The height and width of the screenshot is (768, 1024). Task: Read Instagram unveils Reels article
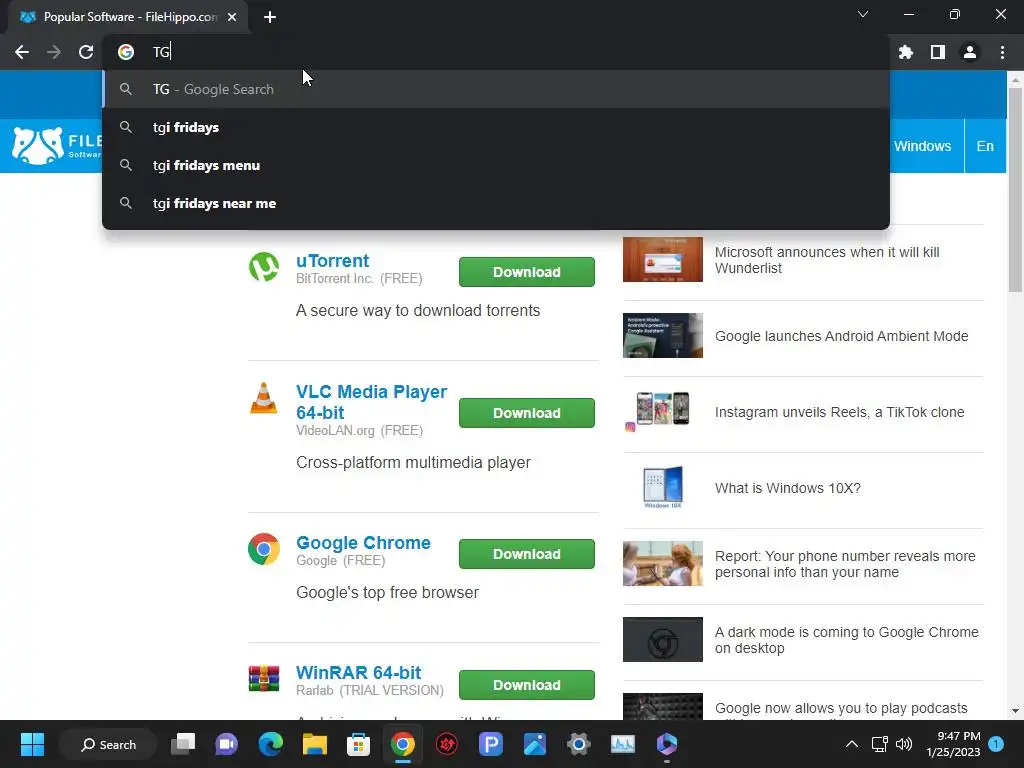click(x=839, y=412)
